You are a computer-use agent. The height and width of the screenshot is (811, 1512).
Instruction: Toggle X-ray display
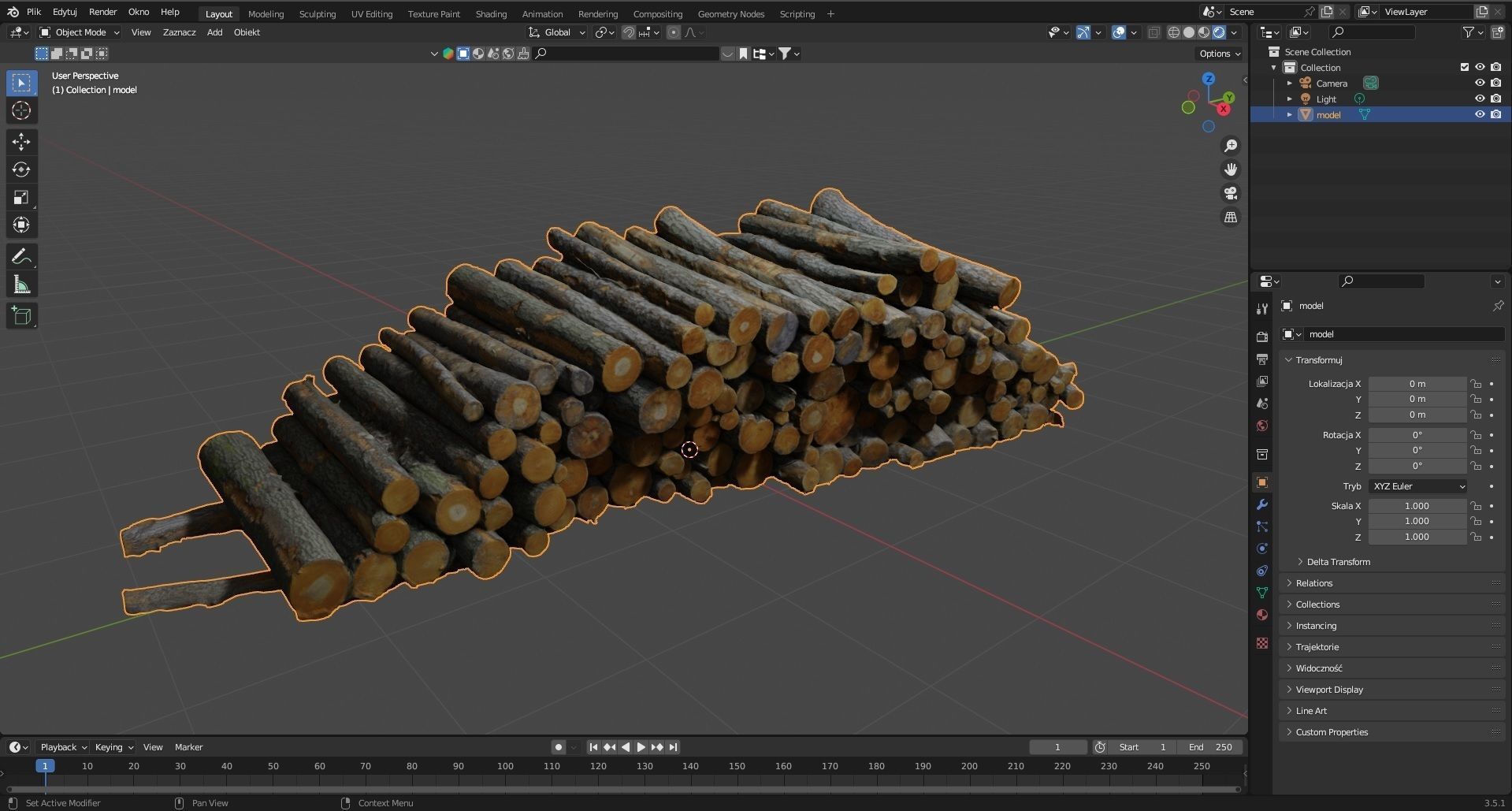pyautogui.click(x=1154, y=32)
